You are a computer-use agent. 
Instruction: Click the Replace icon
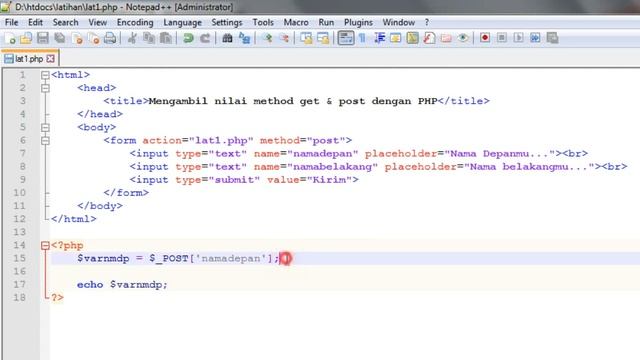[244, 38]
